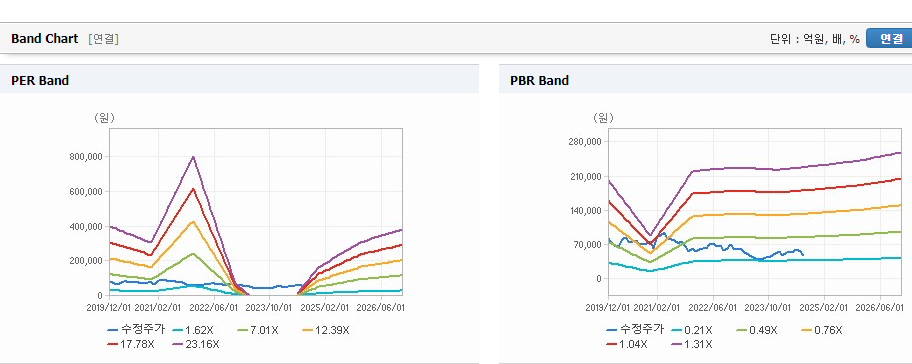Toggle the 0.49X legend entry

click(756, 330)
